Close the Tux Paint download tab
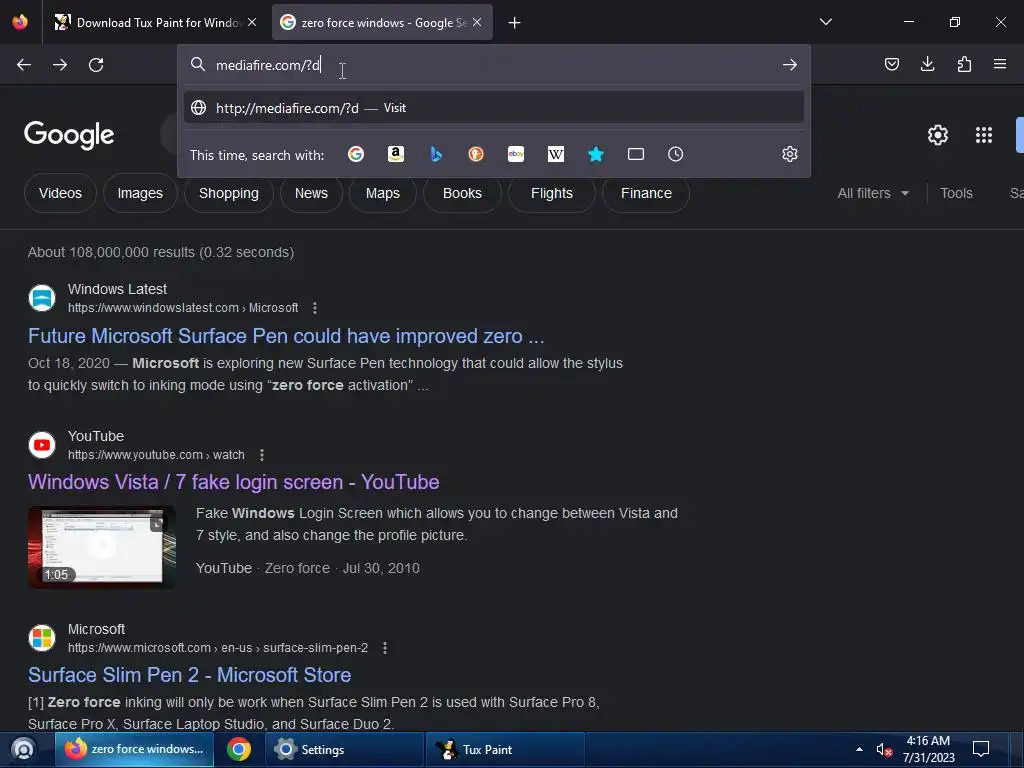The width and height of the screenshot is (1024, 768). (x=252, y=22)
